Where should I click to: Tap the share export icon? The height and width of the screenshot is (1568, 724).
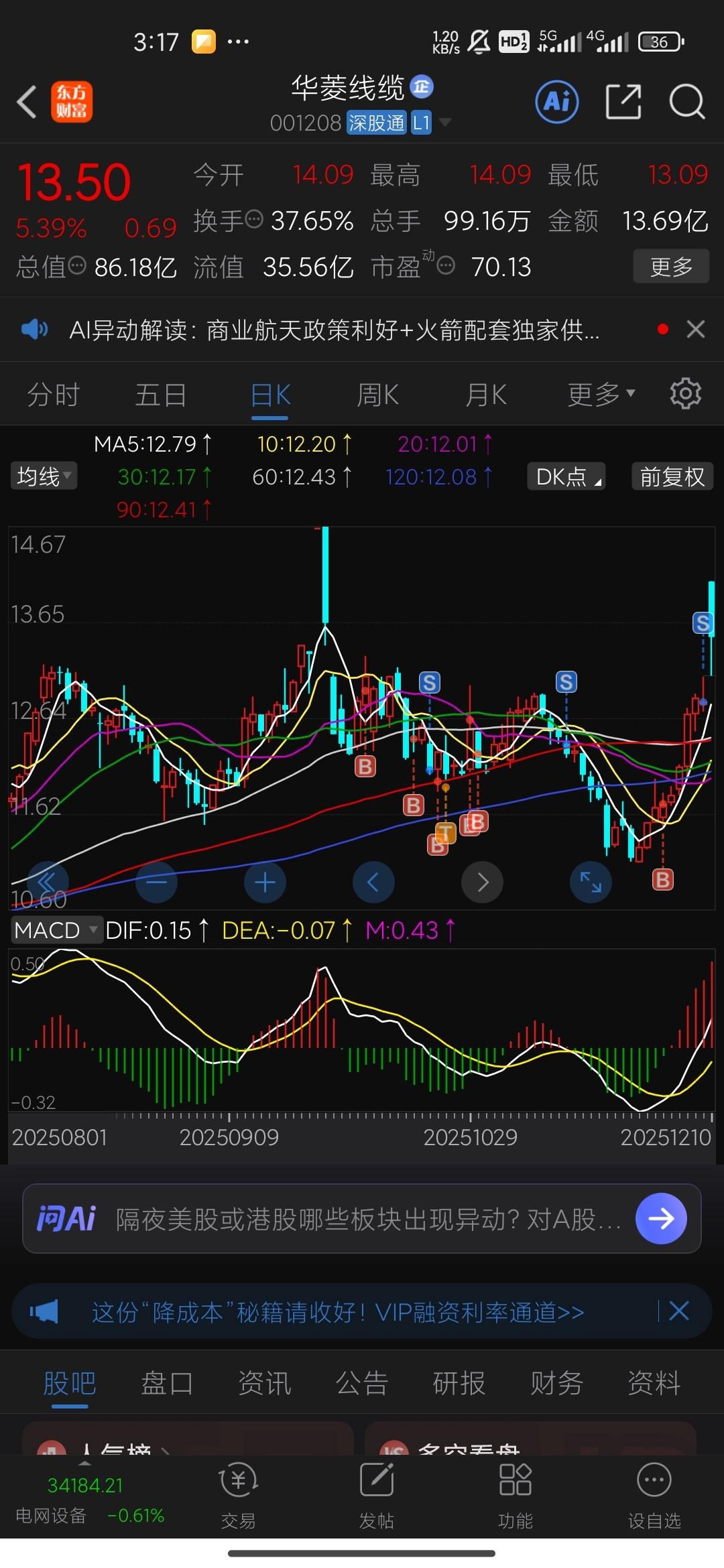pyautogui.click(x=623, y=102)
